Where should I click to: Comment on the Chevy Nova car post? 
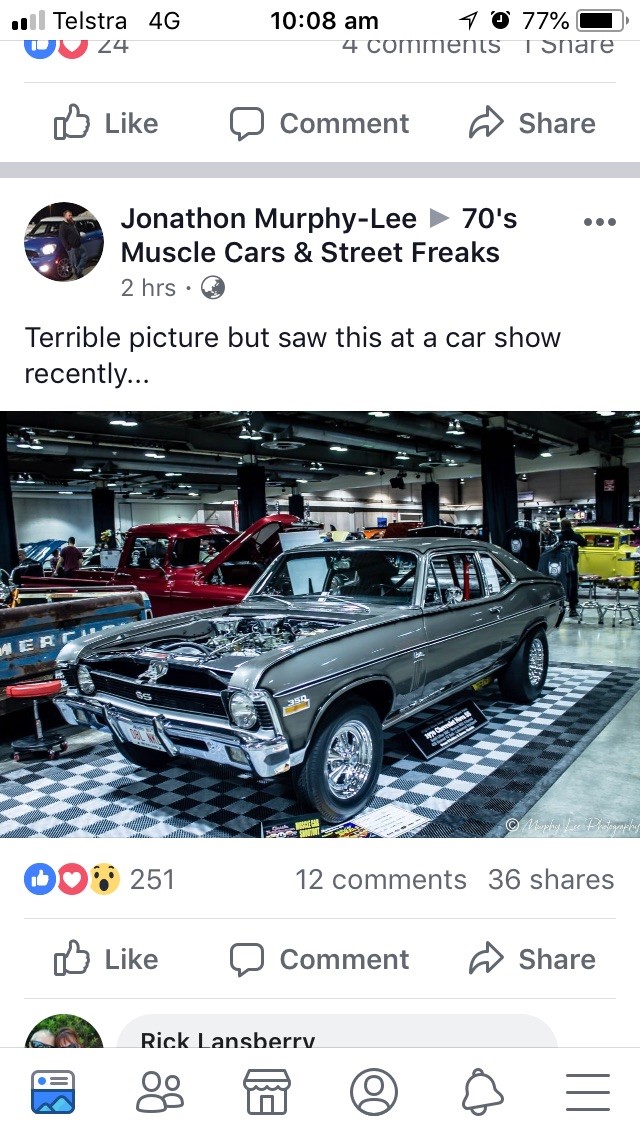coord(320,958)
